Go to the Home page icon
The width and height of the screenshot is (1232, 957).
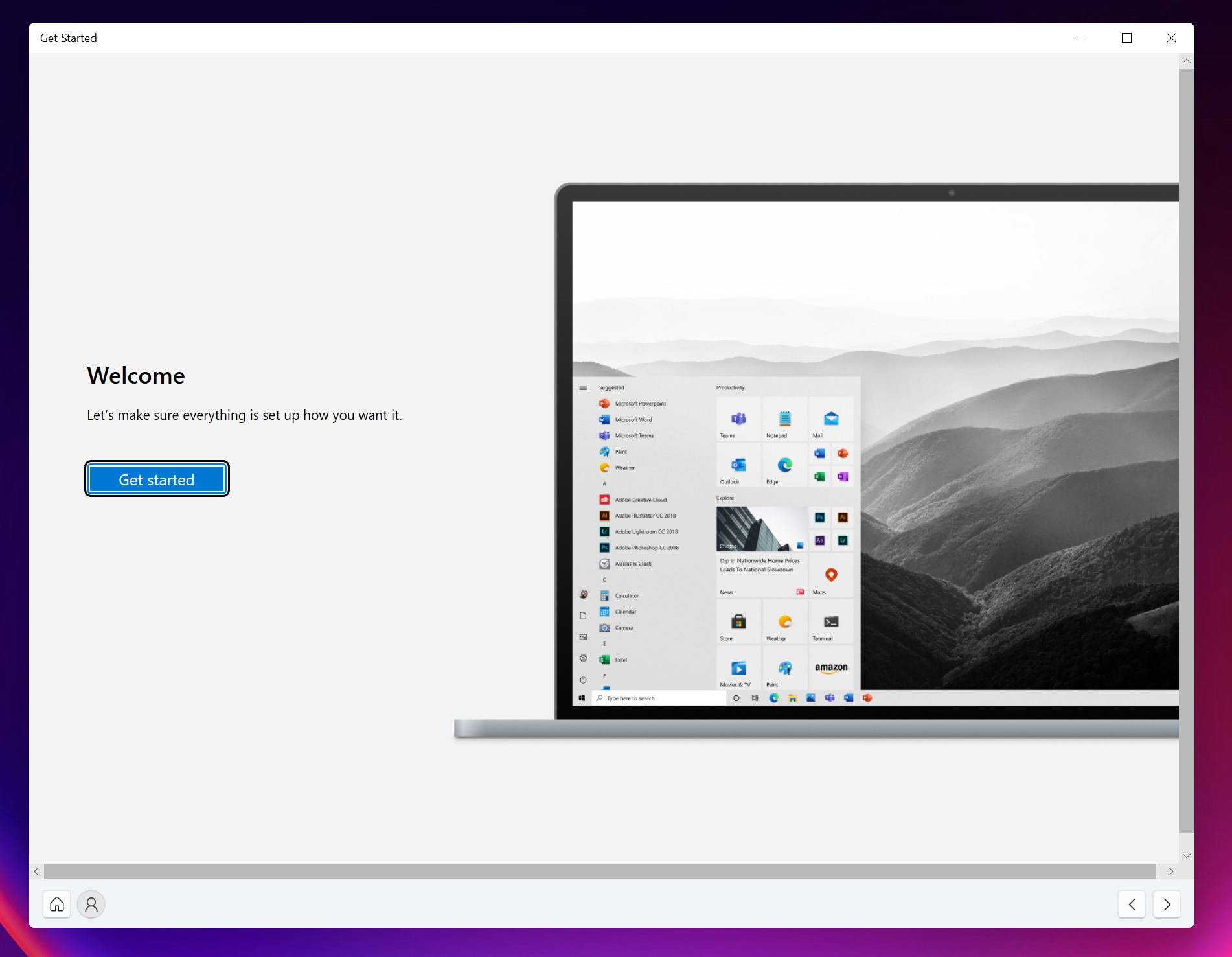(57, 904)
